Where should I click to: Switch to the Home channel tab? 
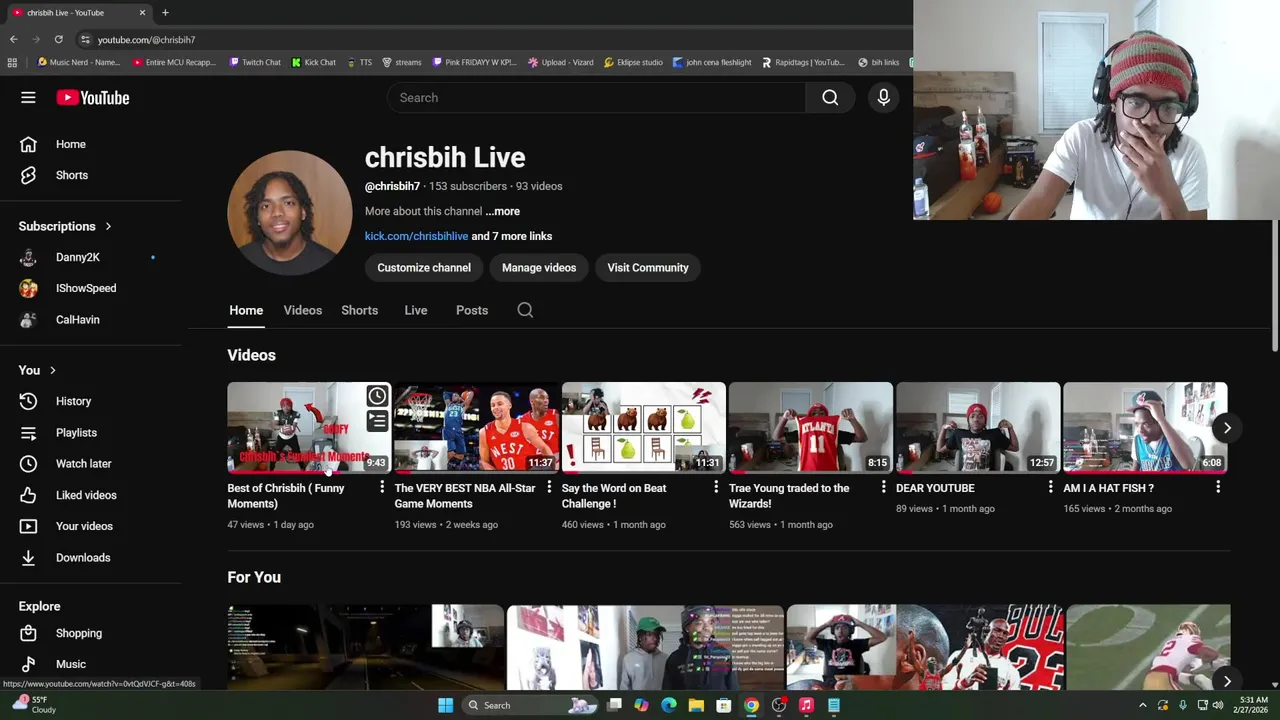point(246,310)
